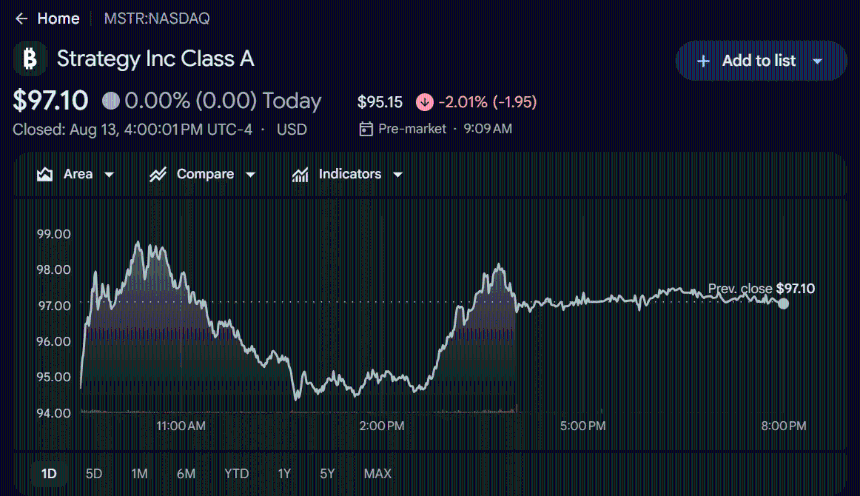
Task: Click the Area chart type icon
Action: coord(44,174)
